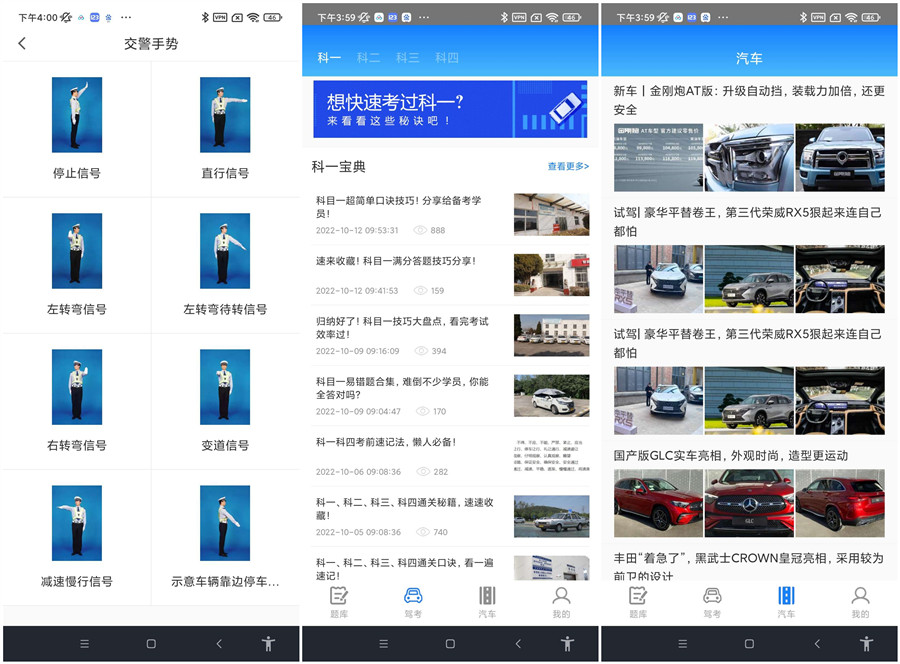This screenshot has width=900, height=664.
Task: Tap the back arrow on 交警手势 screen
Action: point(22,44)
